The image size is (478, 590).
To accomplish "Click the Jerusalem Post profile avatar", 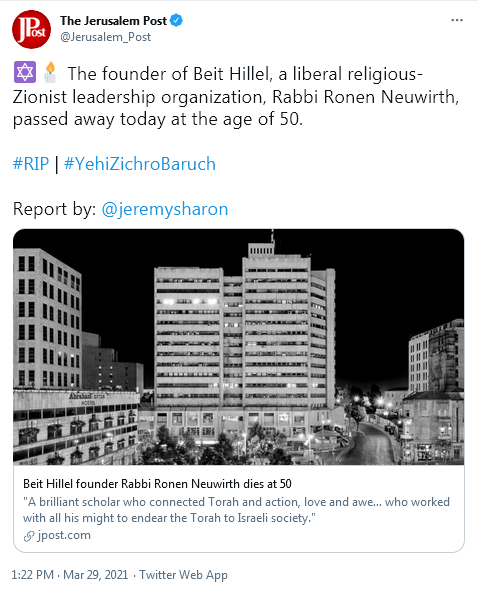I will click(x=31, y=29).
